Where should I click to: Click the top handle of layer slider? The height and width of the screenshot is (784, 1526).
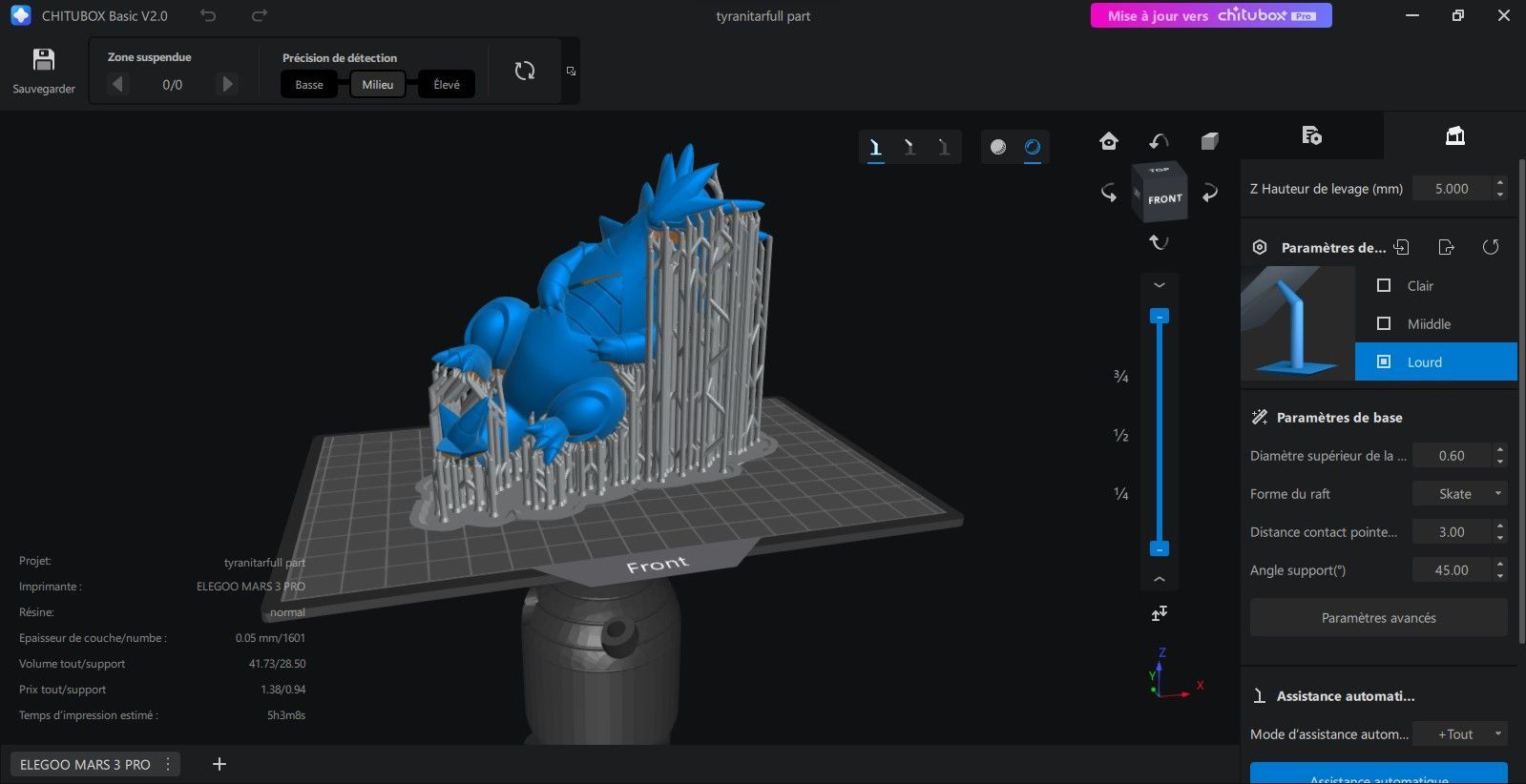pos(1160,316)
